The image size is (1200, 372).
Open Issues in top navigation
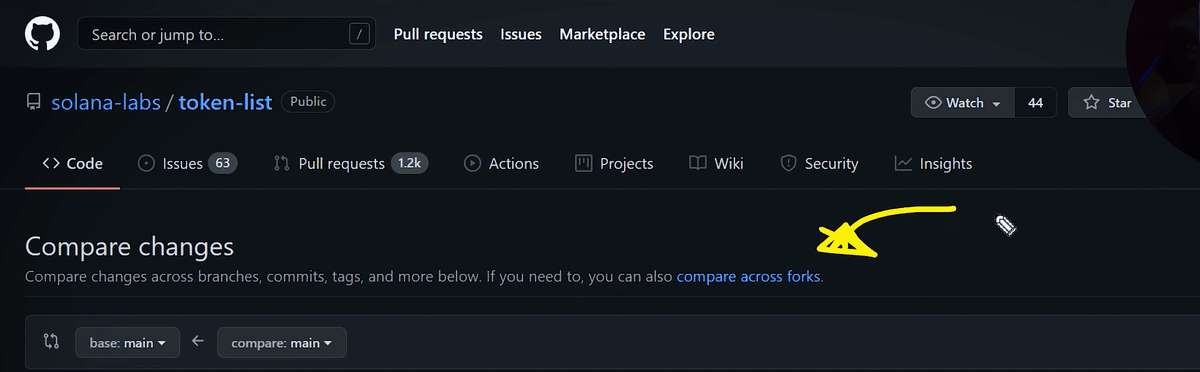click(x=521, y=34)
